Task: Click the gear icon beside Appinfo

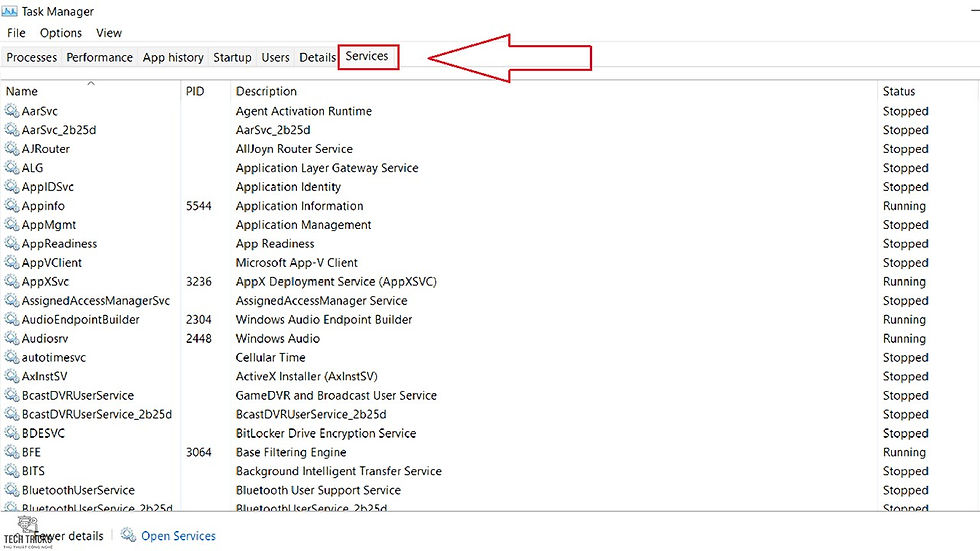Action: 12,206
